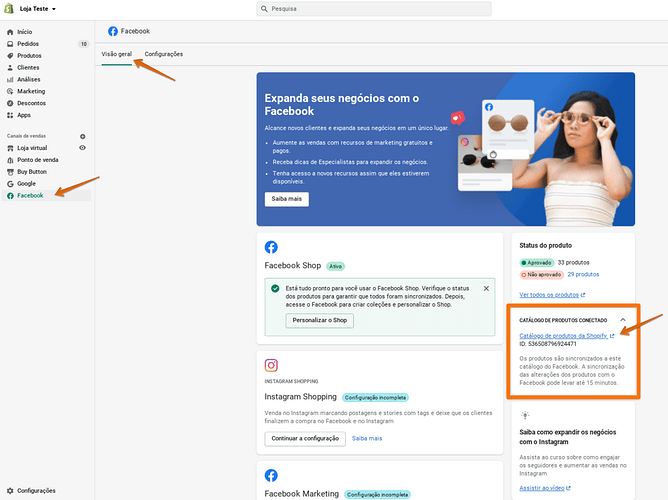Screen dimensions: 668x500
Task: Click the Pedidos count badge 10
Action: (84, 44)
